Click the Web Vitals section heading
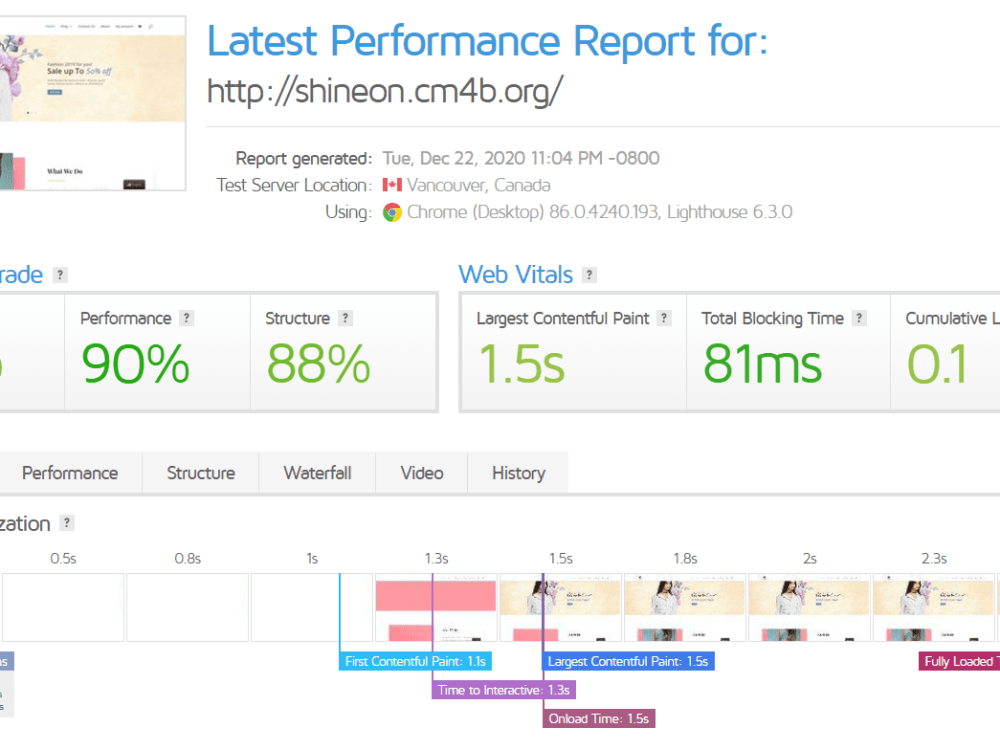This screenshot has width=1000, height=750. 515,275
